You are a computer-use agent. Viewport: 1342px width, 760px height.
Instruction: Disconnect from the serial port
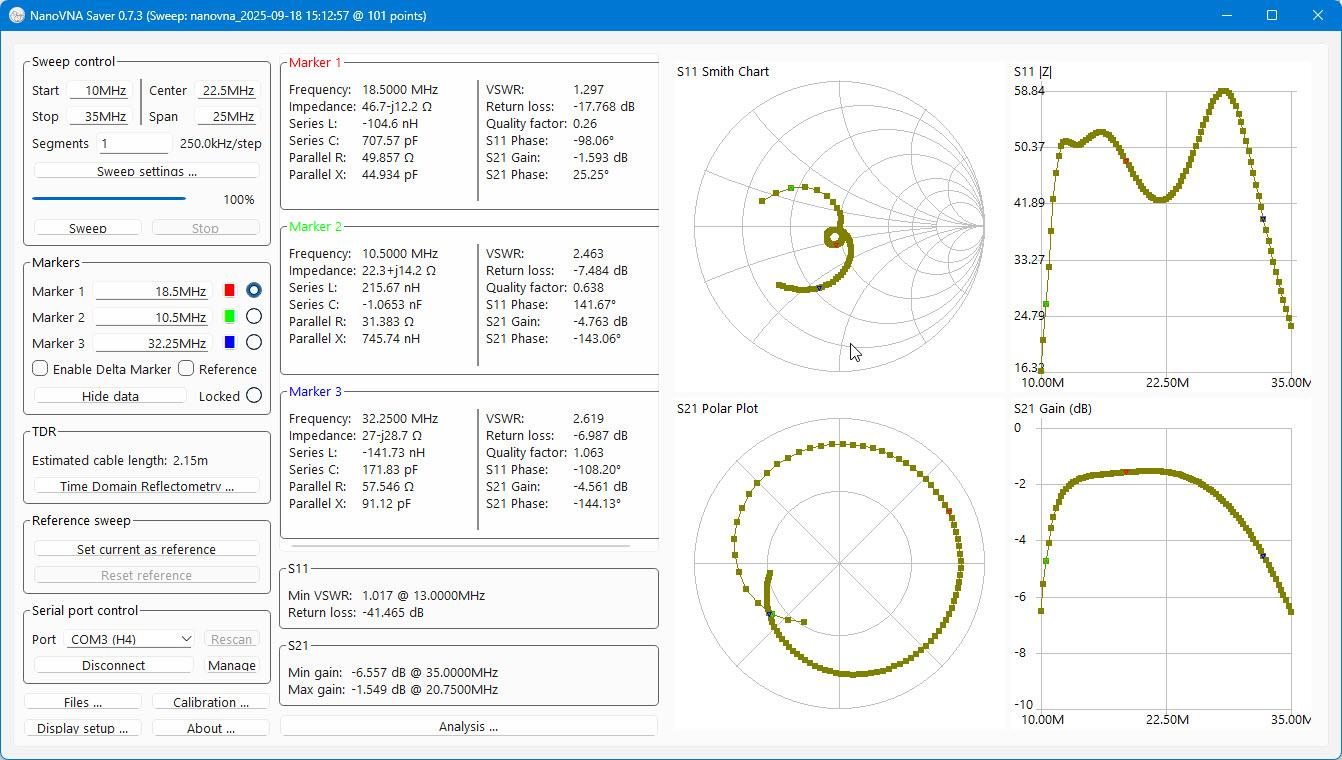[x=114, y=665]
